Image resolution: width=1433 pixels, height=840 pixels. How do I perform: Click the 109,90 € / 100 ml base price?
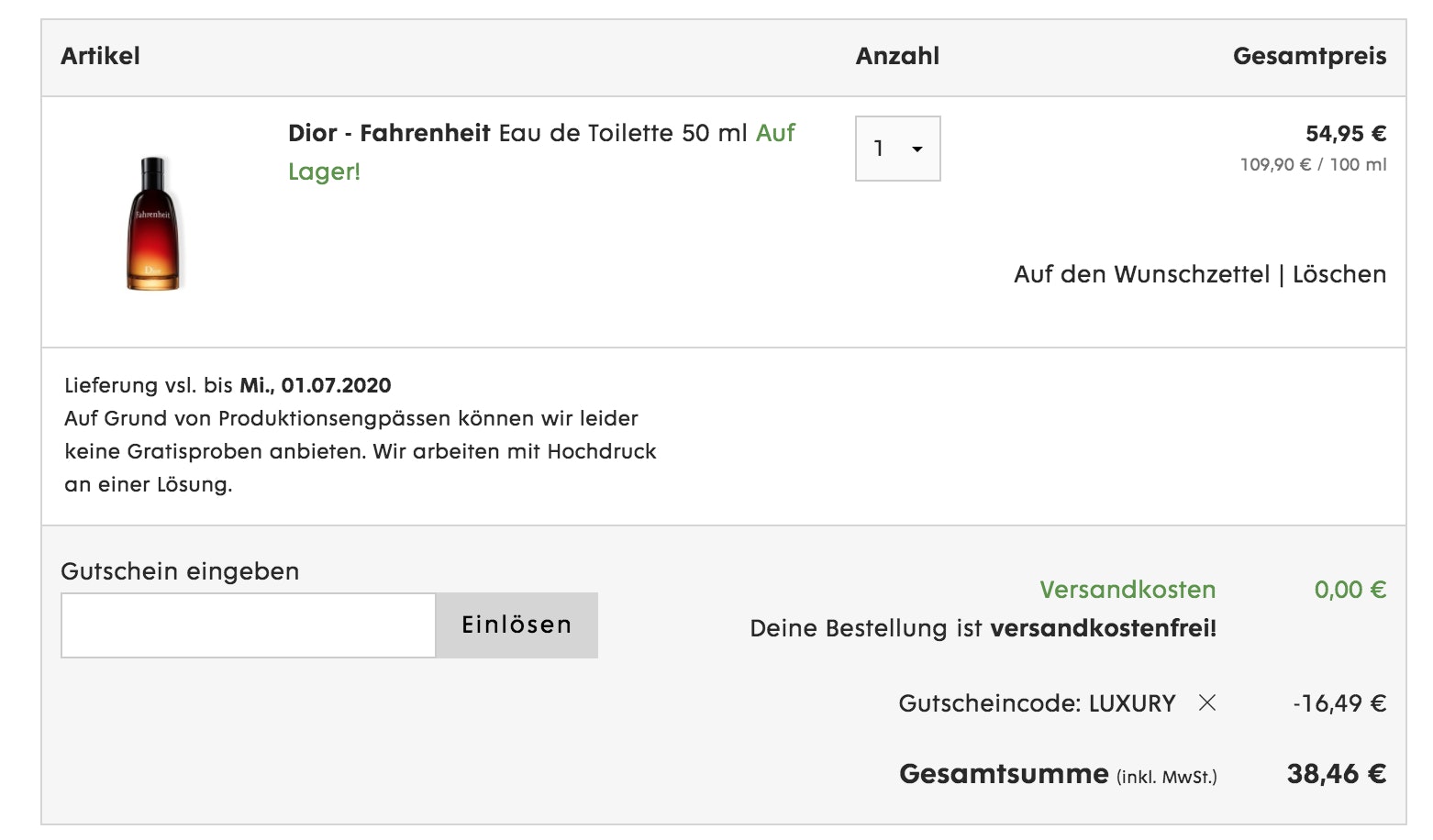click(1313, 165)
